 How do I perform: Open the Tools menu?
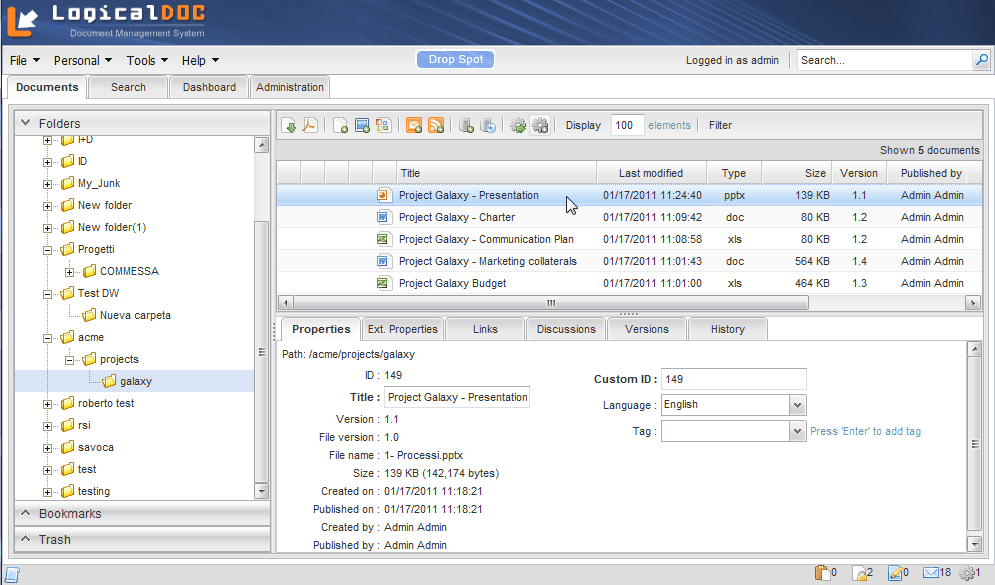pos(146,60)
